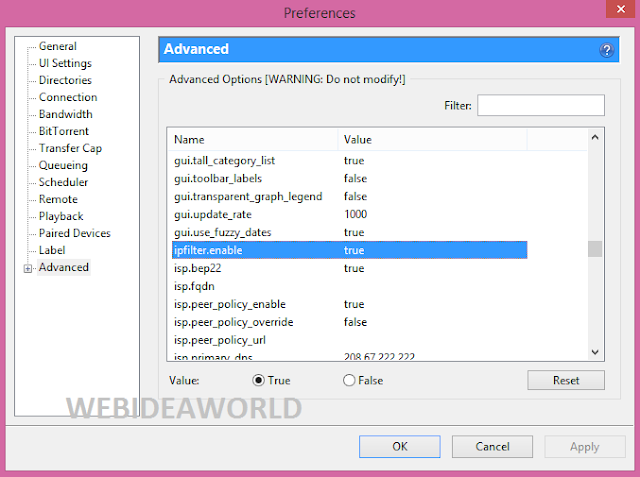
Task: Click false value of gui.toolbar_labels
Action: coord(356,178)
